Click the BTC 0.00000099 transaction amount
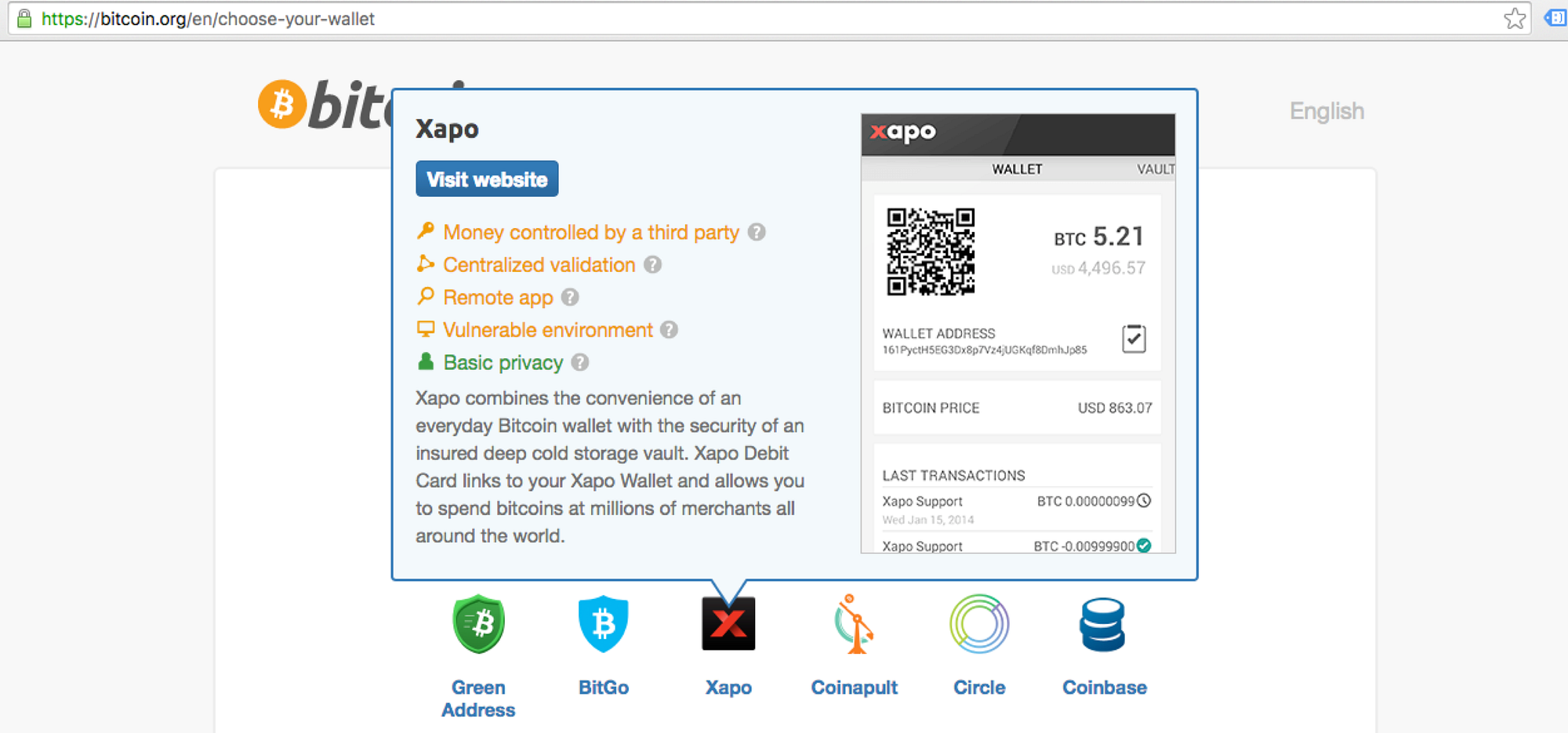The width and height of the screenshot is (1568, 733). tap(1086, 501)
